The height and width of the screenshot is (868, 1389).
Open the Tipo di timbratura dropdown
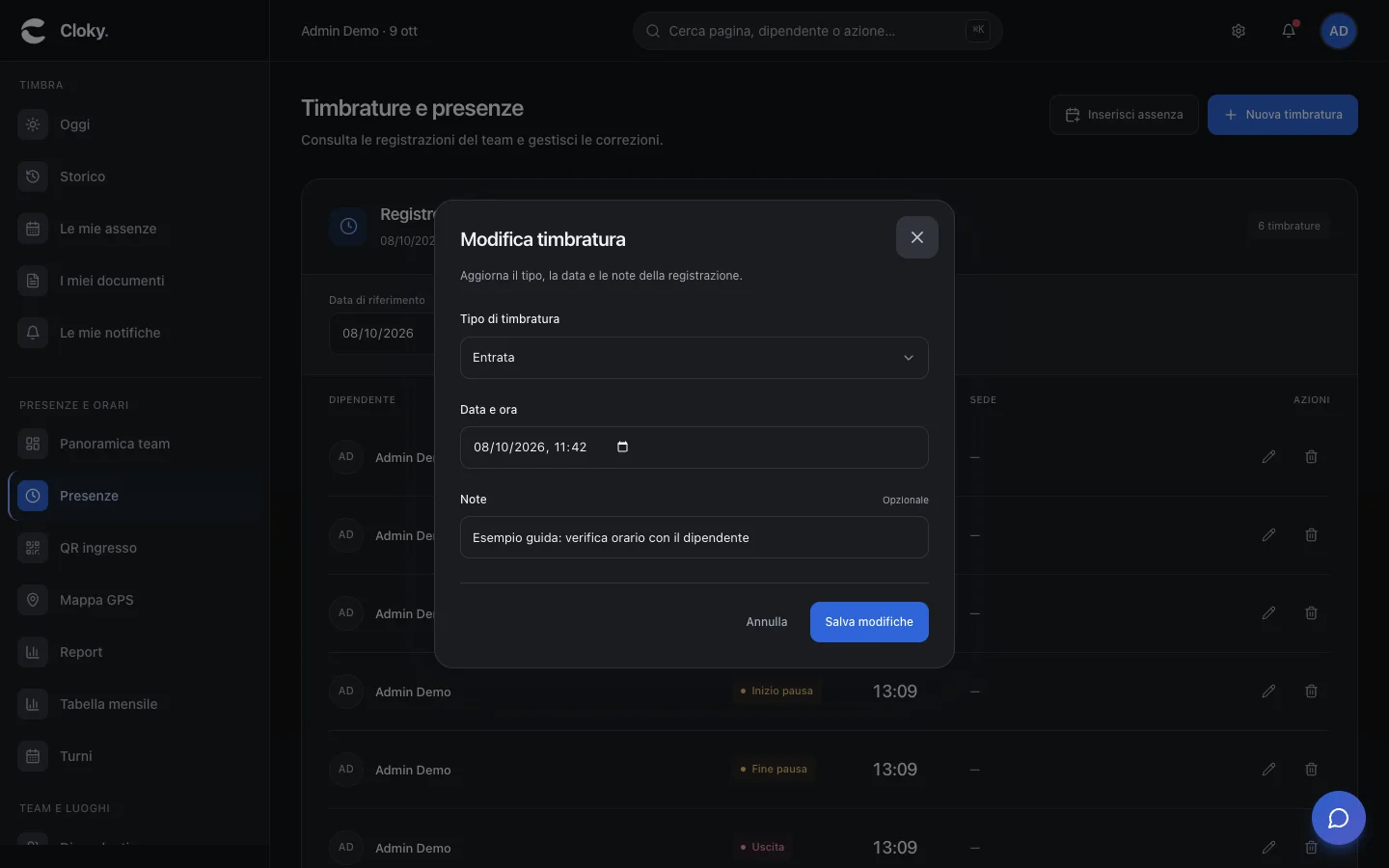pos(694,358)
